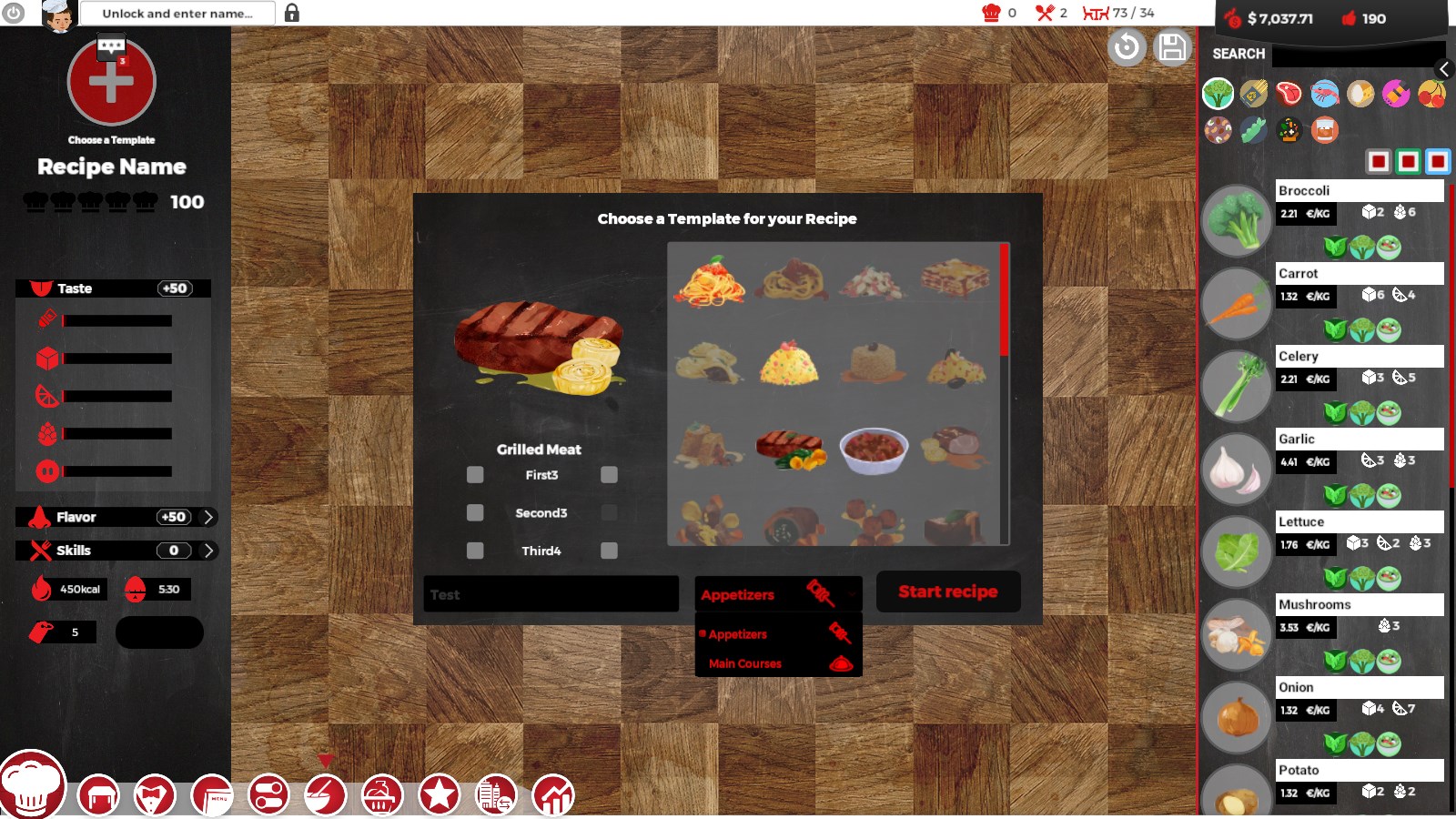
Task: Open the statistics chart icon in bottom bar
Action: (553, 796)
